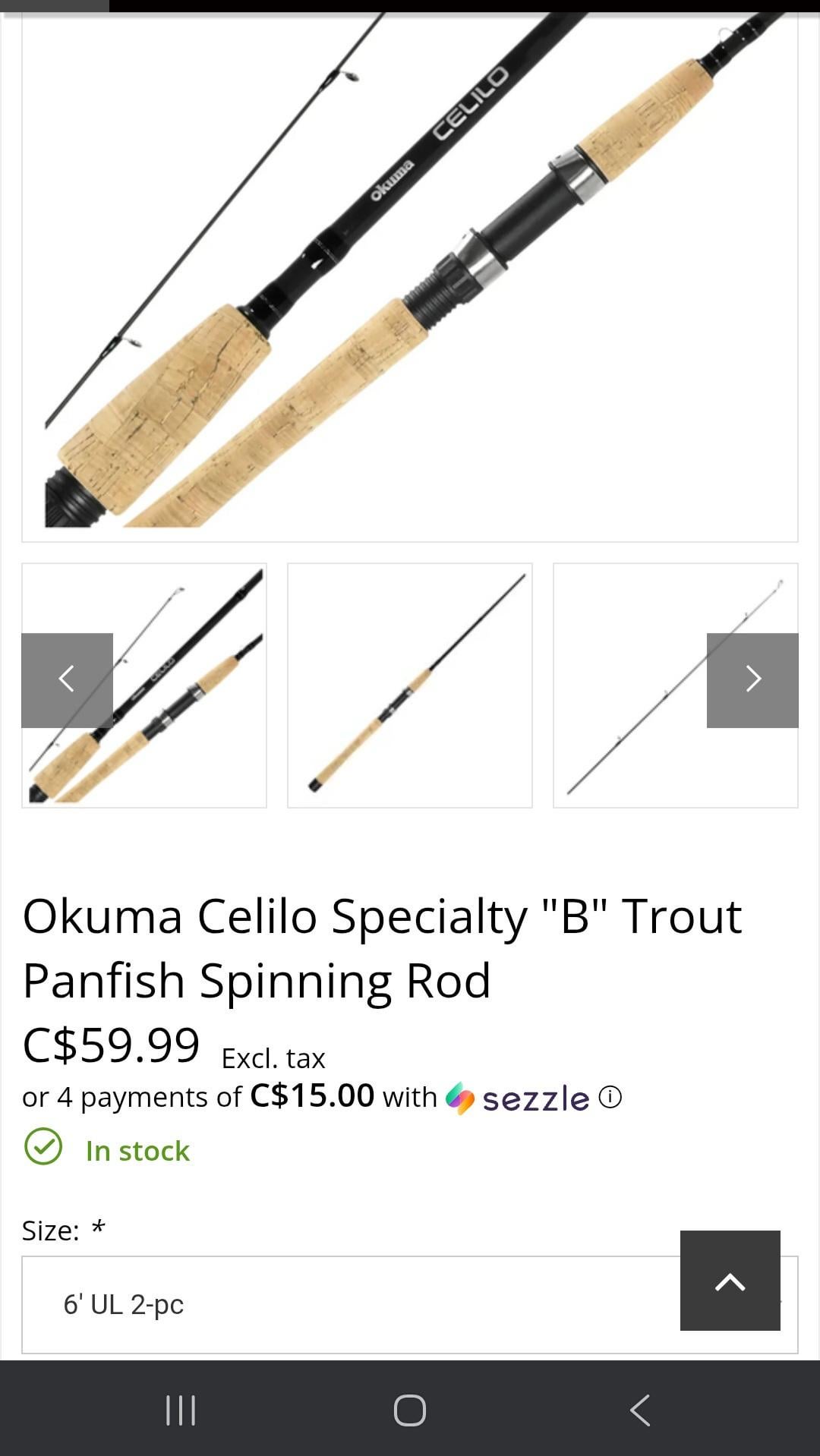Tap the "In stock" status text
Screen dimensions: 820x1456
click(x=137, y=1151)
